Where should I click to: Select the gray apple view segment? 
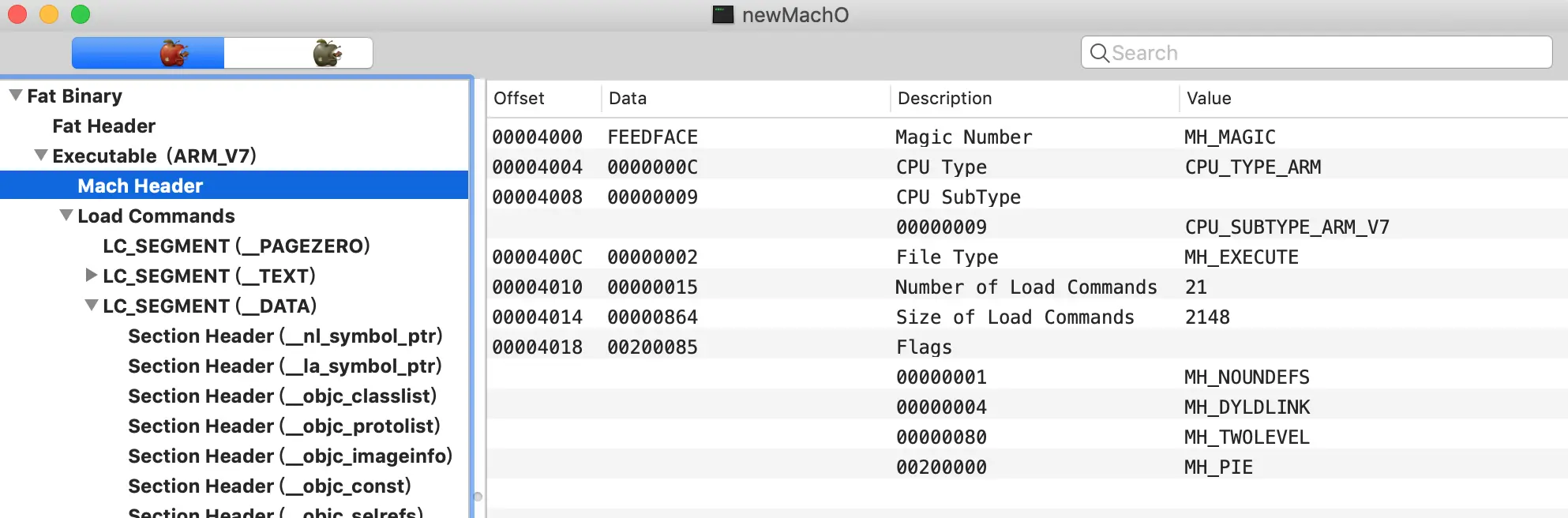pos(298,53)
